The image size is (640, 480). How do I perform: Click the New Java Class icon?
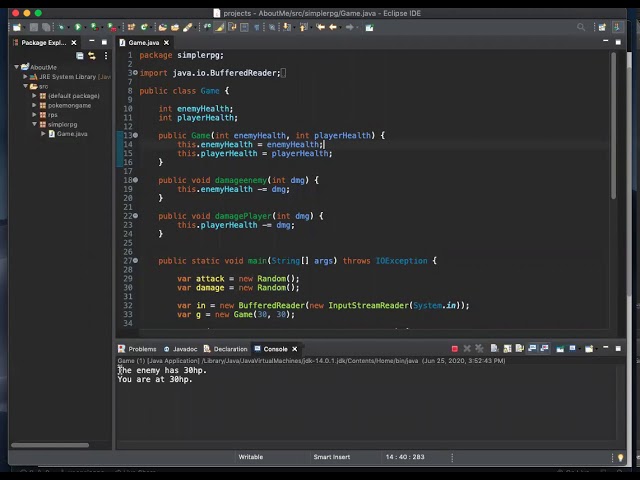144,27
